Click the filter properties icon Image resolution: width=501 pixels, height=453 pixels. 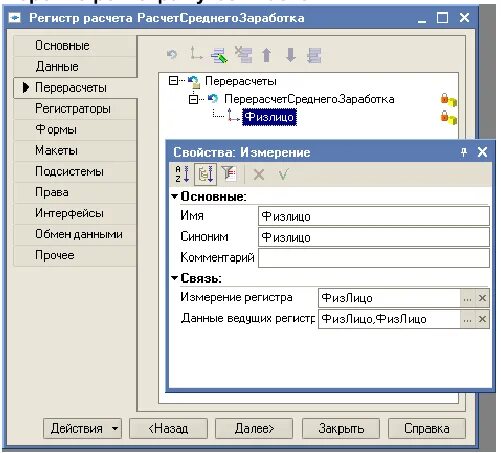click(229, 173)
